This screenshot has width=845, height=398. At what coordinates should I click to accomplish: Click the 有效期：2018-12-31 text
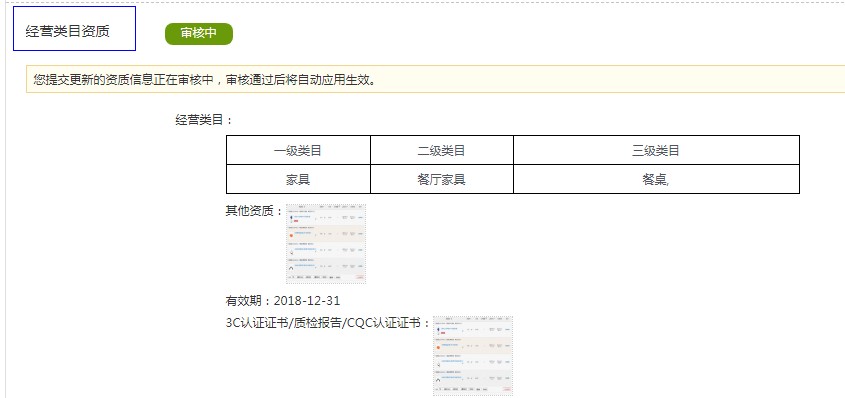[283, 301]
